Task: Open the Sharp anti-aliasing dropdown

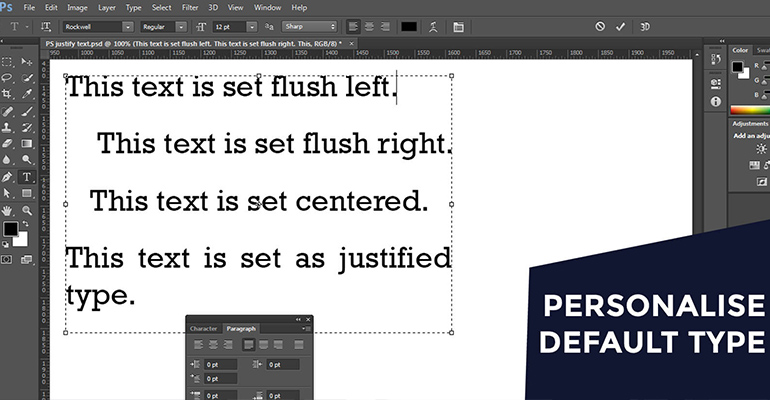Action: [309, 27]
